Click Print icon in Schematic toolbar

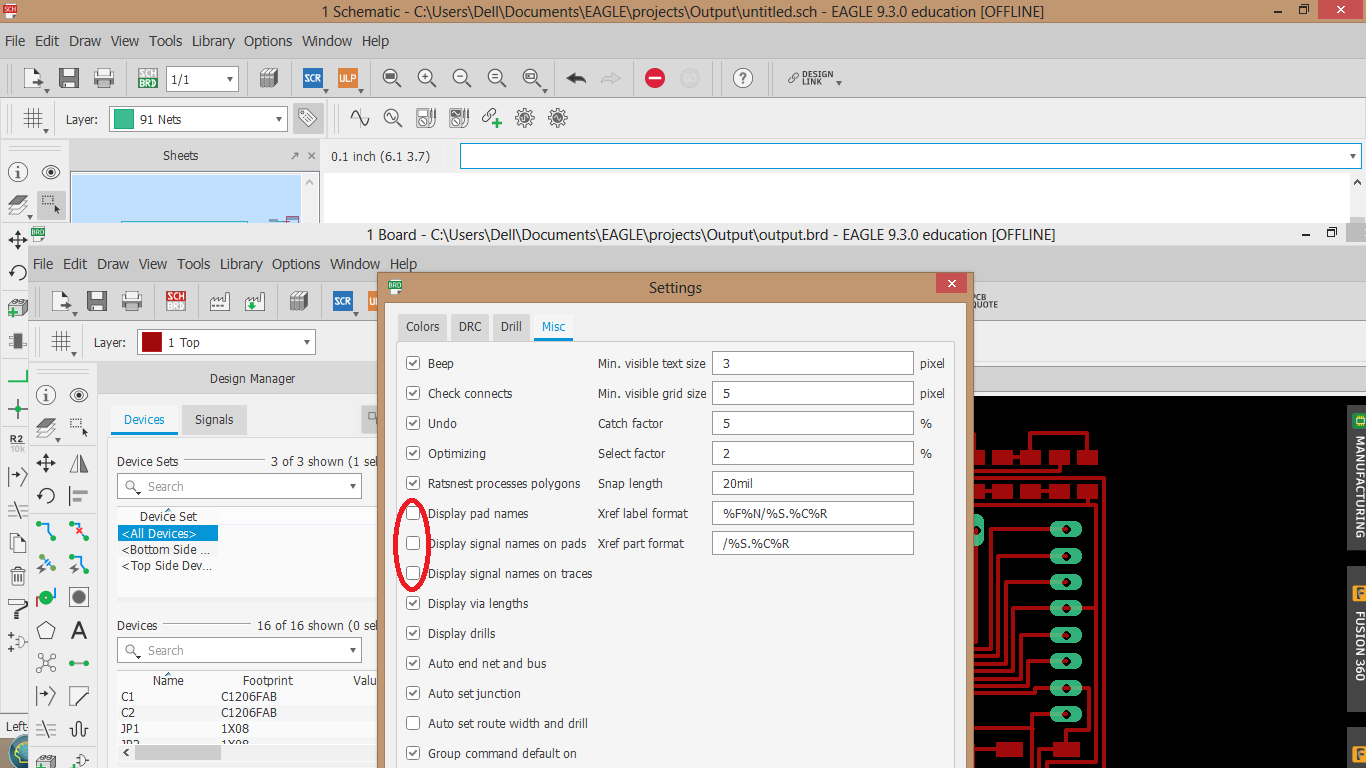(x=104, y=78)
